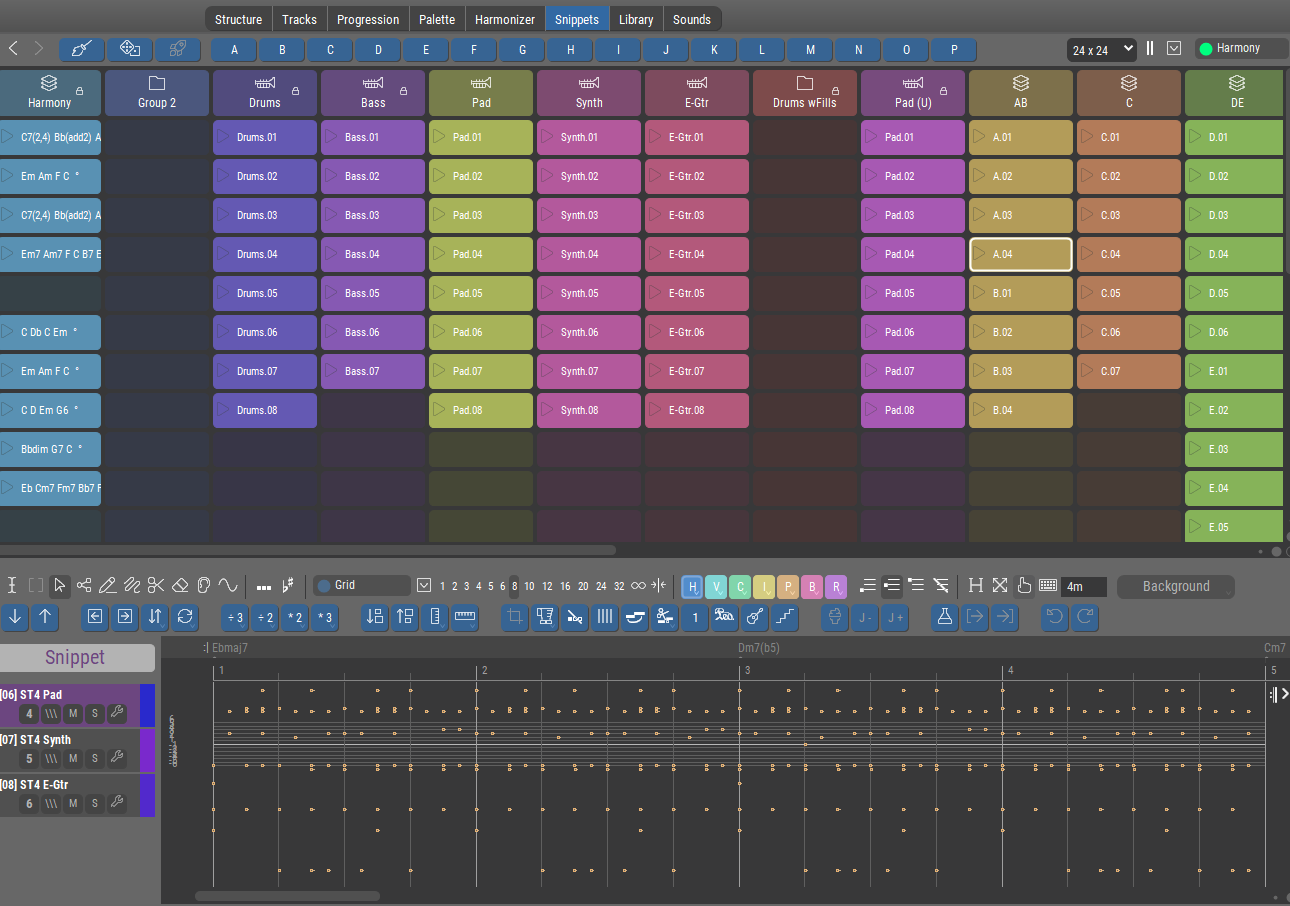Click the broom clean-up icon

point(82,48)
